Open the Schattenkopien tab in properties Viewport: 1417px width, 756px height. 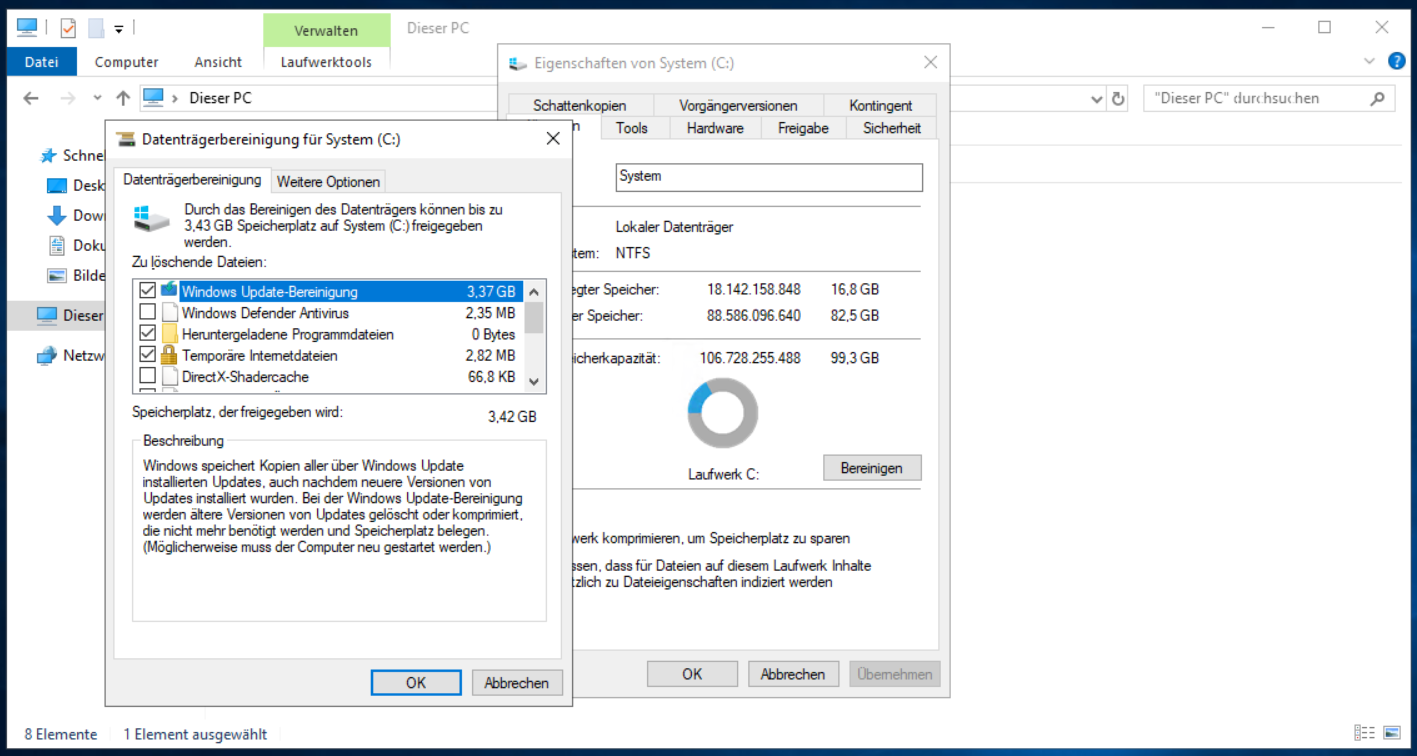click(x=580, y=105)
